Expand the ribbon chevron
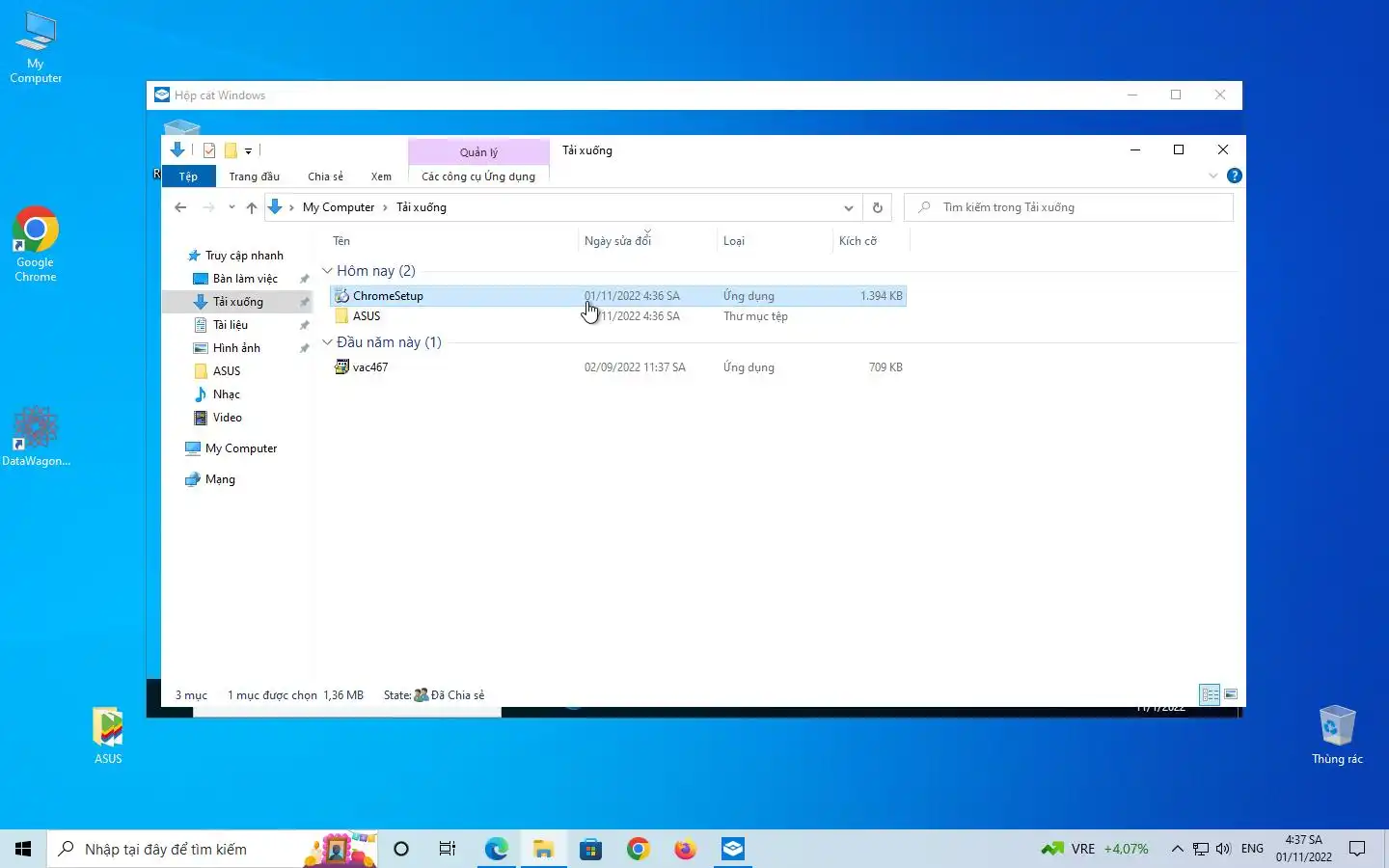 click(1213, 176)
